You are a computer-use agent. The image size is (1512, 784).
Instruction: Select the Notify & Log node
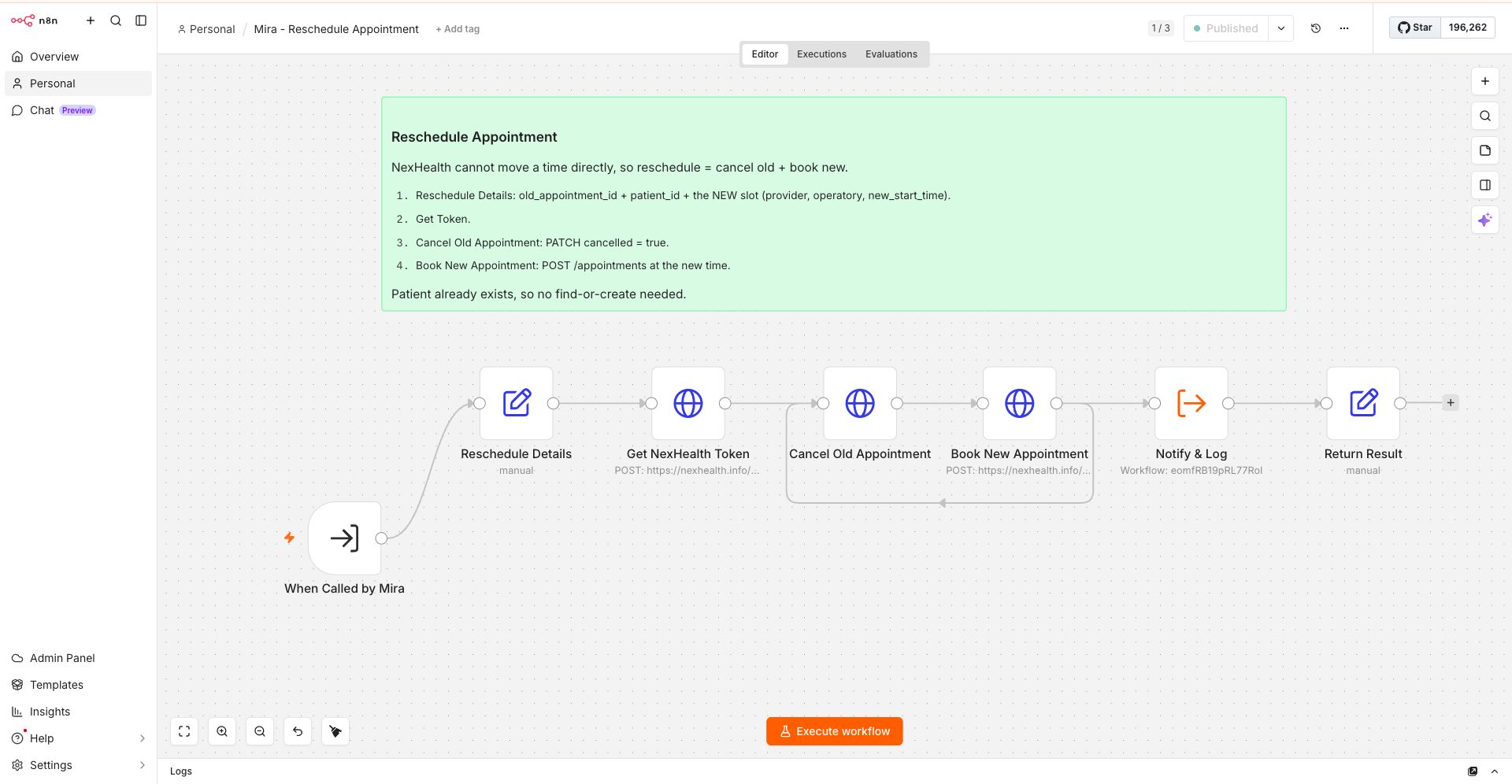[x=1191, y=403]
